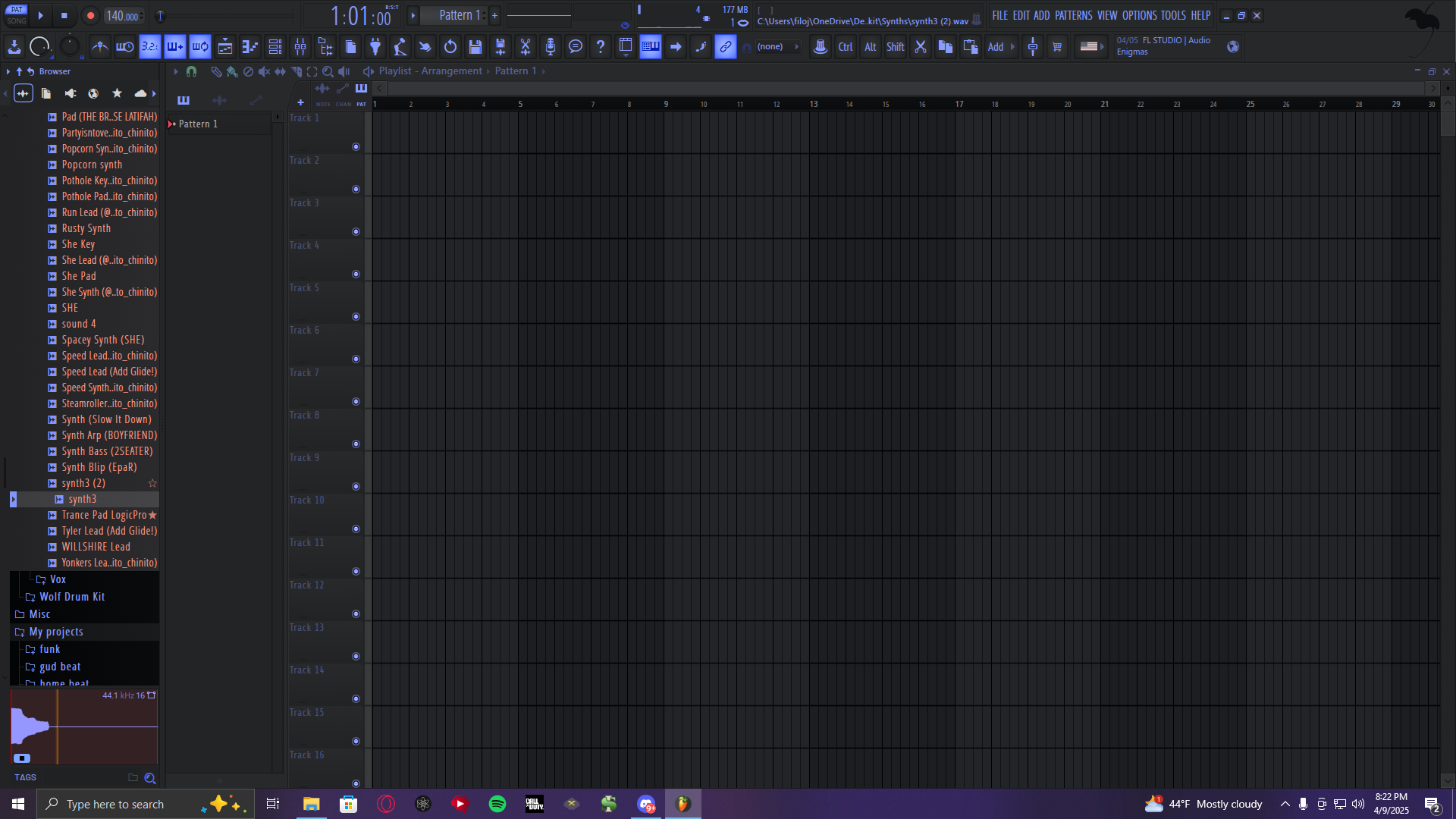Switch the PAT/SONG mode toggle
1456x819 pixels.
[17, 15]
